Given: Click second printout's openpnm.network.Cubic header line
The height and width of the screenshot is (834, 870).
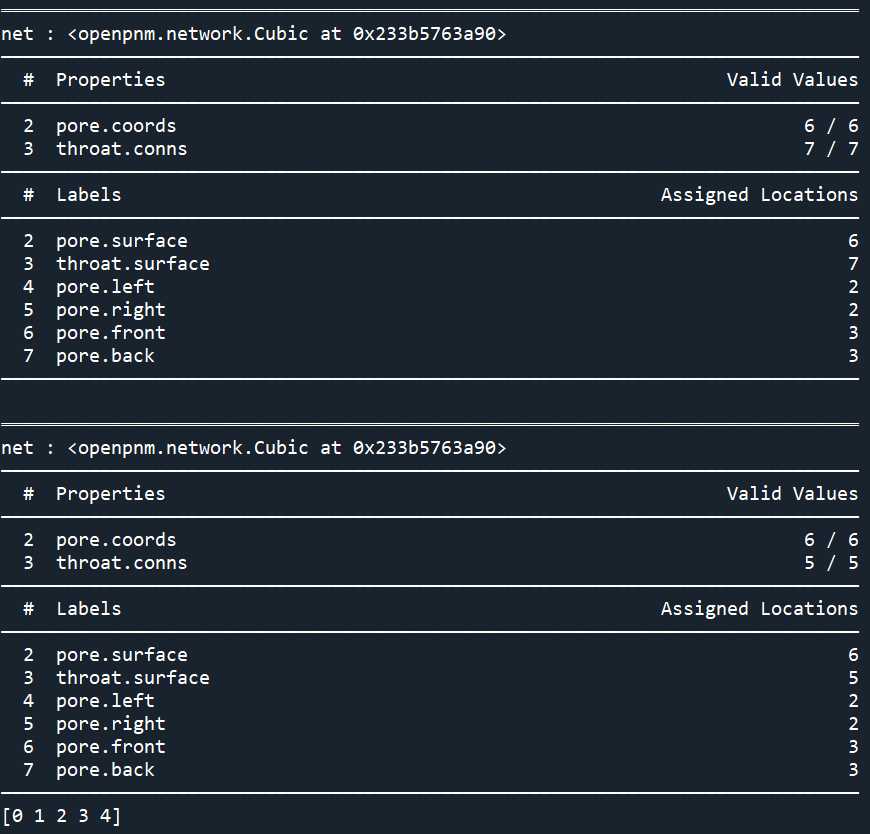Looking at the screenshot, I should pyautogui.click(x=254, y=448).
